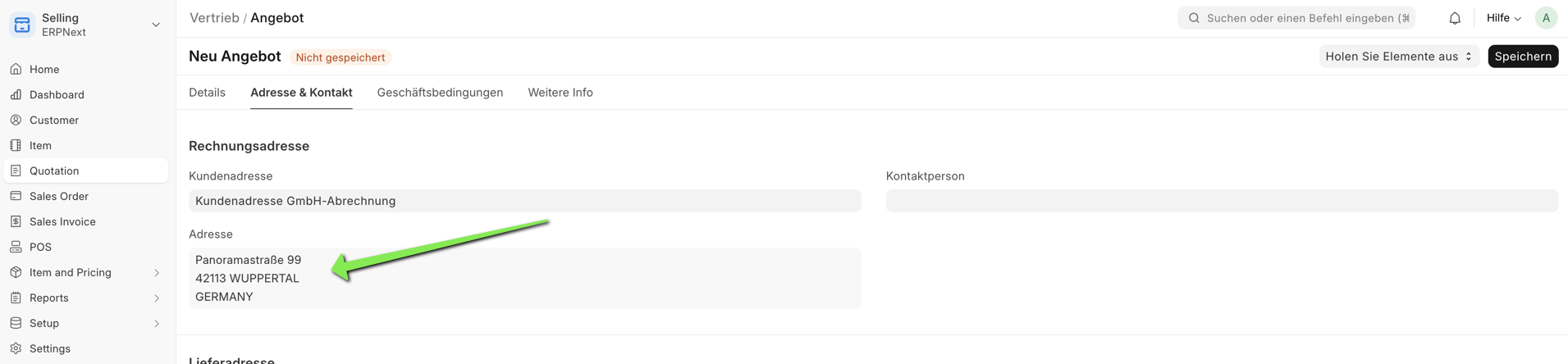Open Dashboard via its chart icon
1568x364 pixels.
16,95
